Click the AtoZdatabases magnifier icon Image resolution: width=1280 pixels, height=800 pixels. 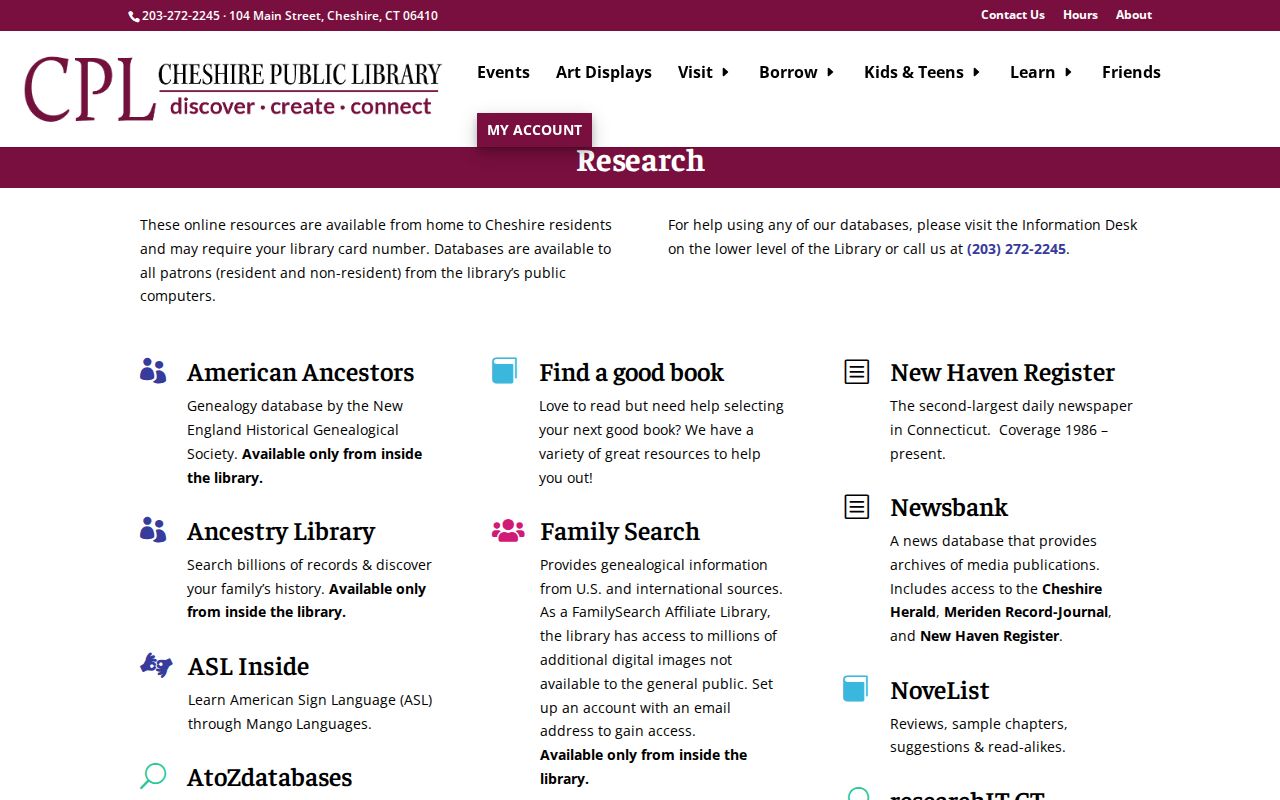coord(153,776)
